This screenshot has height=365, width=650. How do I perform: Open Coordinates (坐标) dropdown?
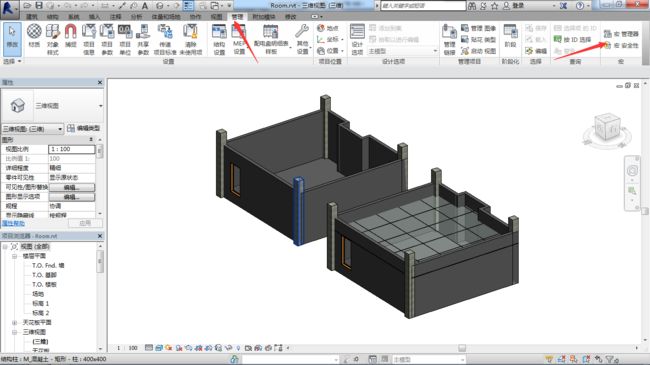[x=330, y=39]
